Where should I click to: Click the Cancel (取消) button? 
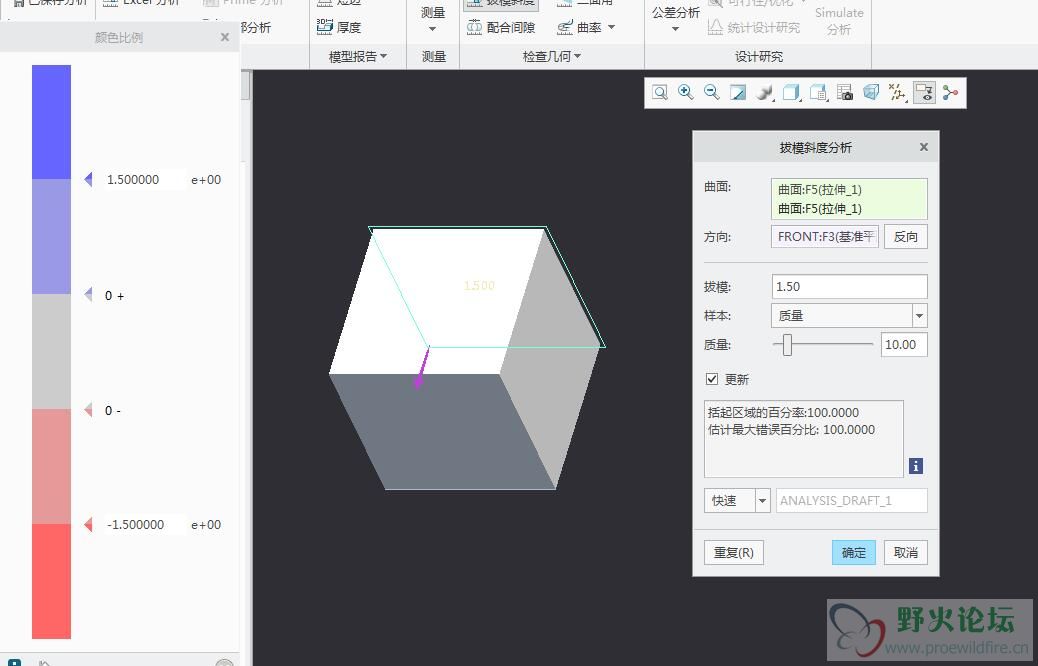(x=906, y=553)
